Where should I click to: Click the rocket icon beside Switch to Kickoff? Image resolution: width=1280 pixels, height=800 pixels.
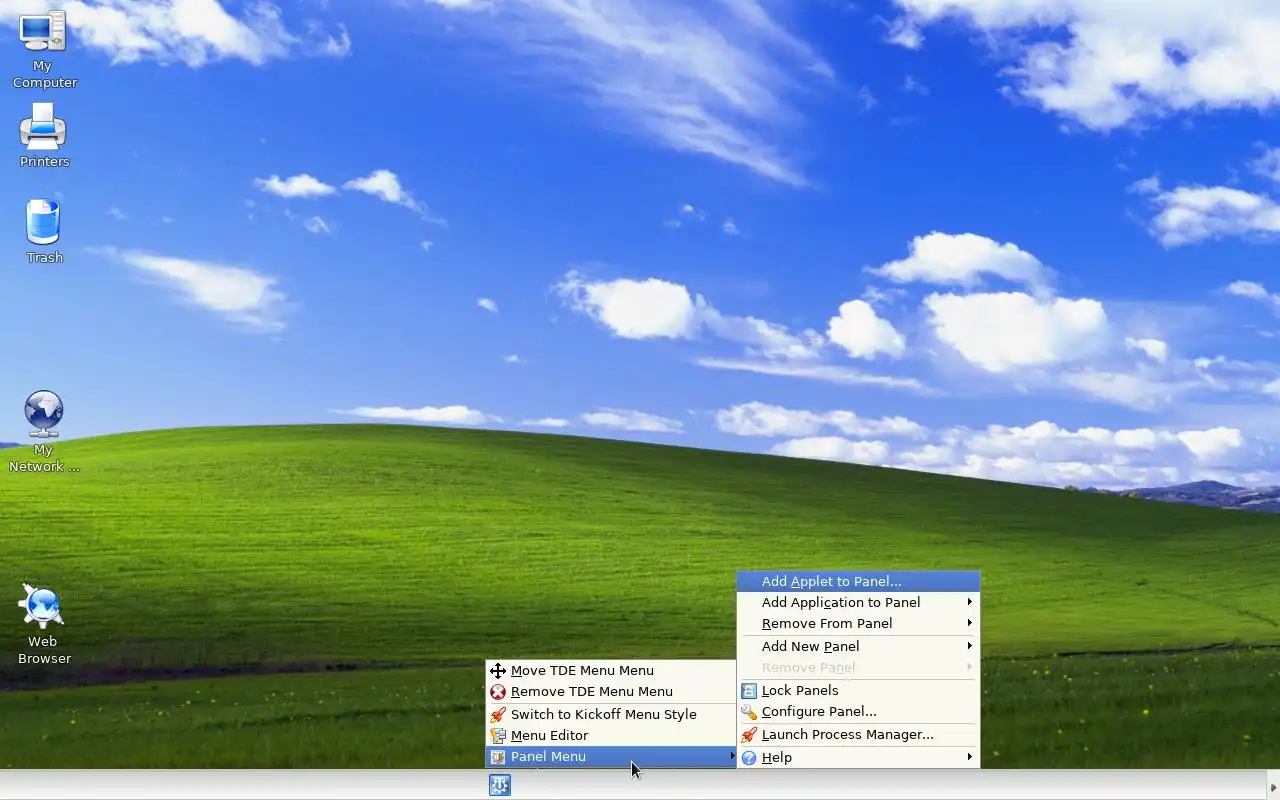tap(498, 715)
